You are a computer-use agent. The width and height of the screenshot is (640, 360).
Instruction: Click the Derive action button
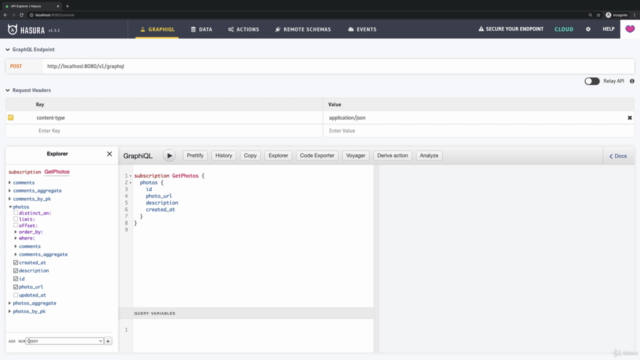[392, 156]
